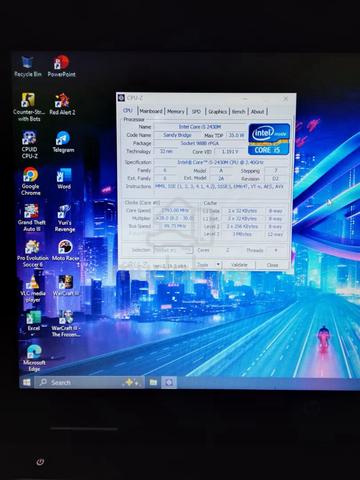Launch WarCraft III The Frozen Throne shortcut

click(x=66, y=323)
